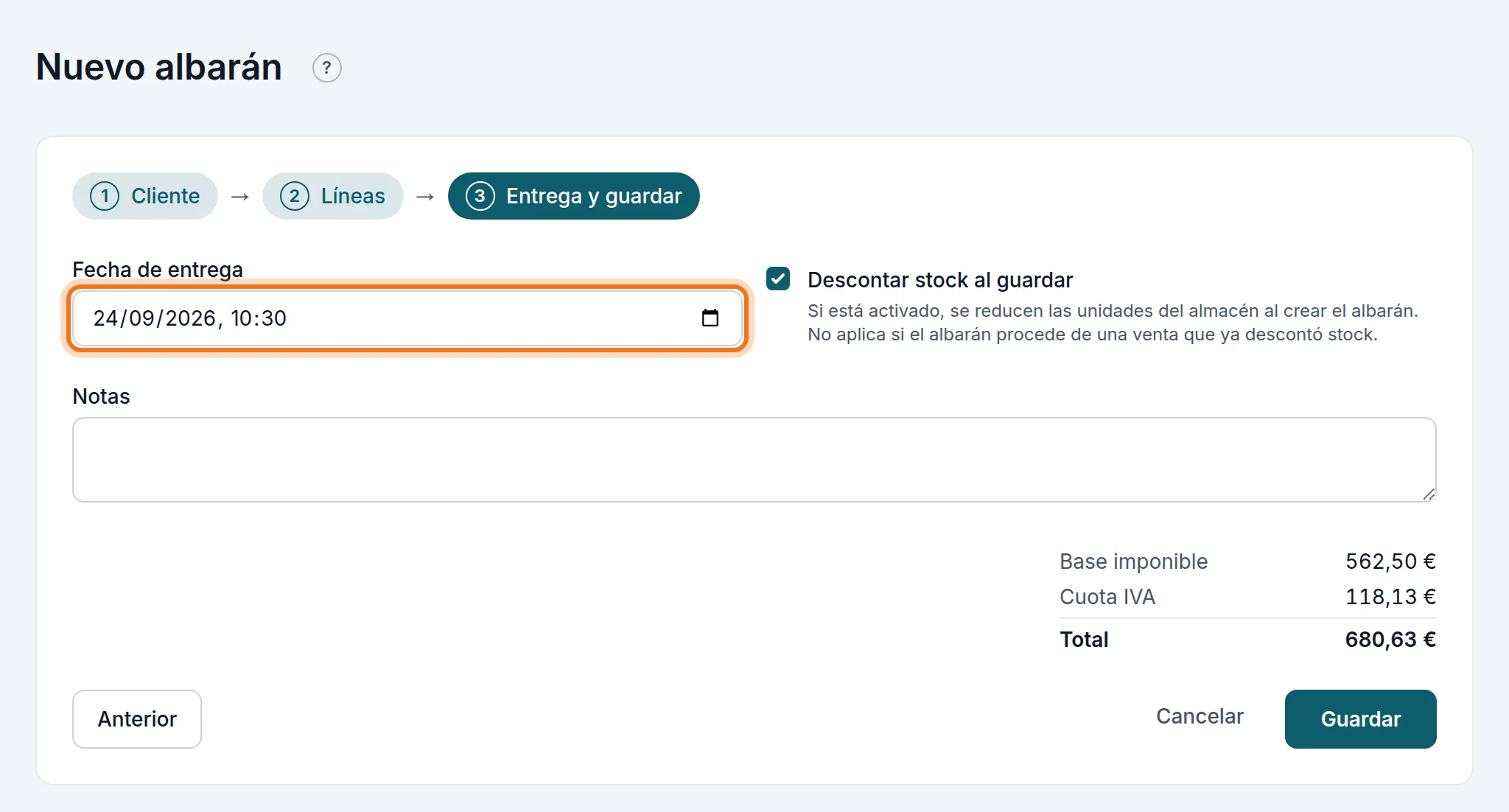
Task: Go to step 2 Líneas
Action: (332, 196)
